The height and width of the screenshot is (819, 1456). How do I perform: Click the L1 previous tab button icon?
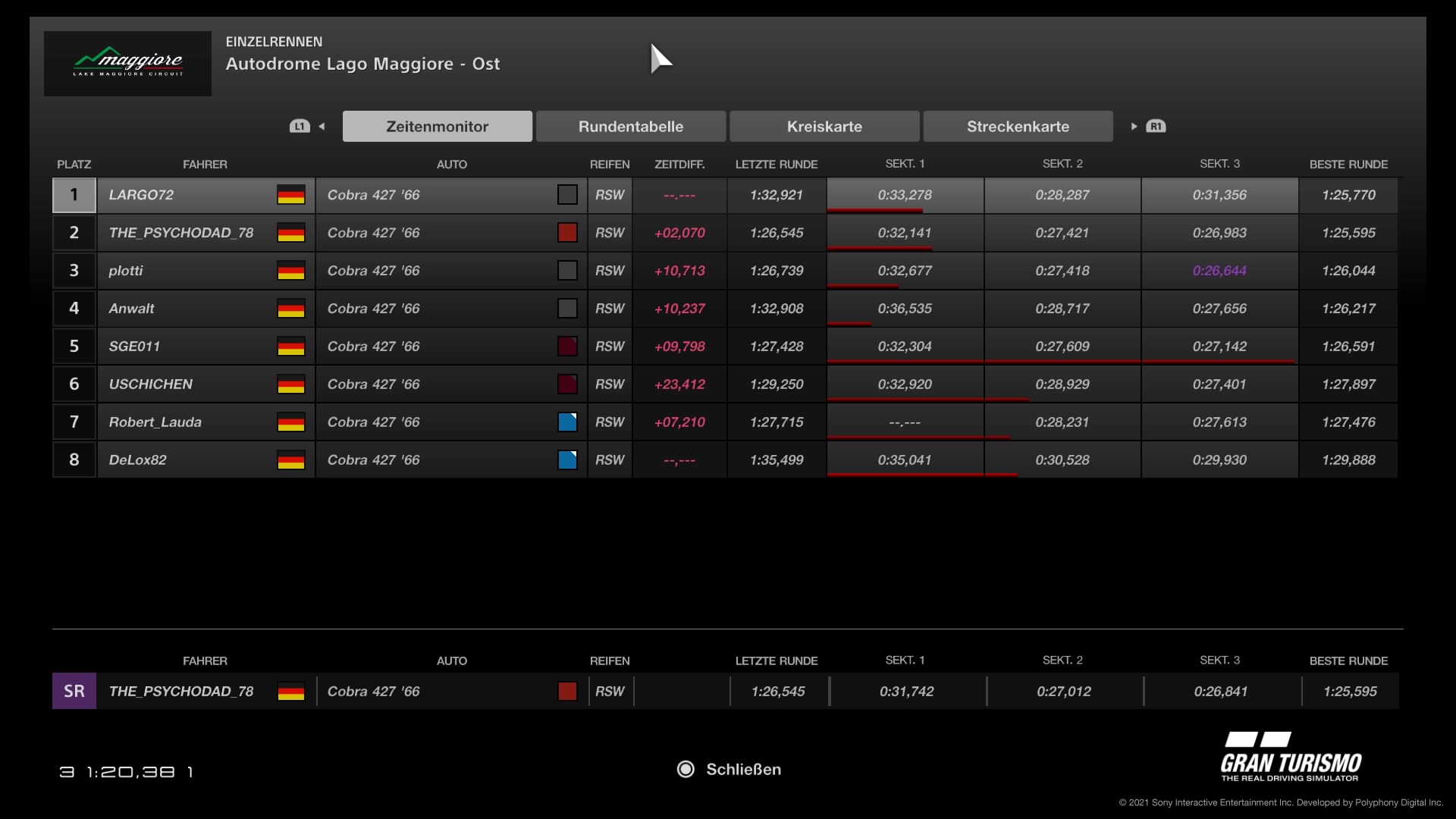click(300, 127)
